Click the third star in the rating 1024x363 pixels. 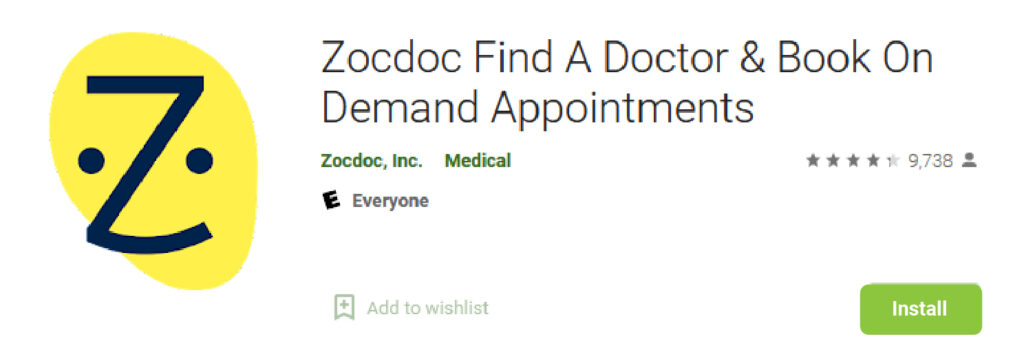point(853,160)
